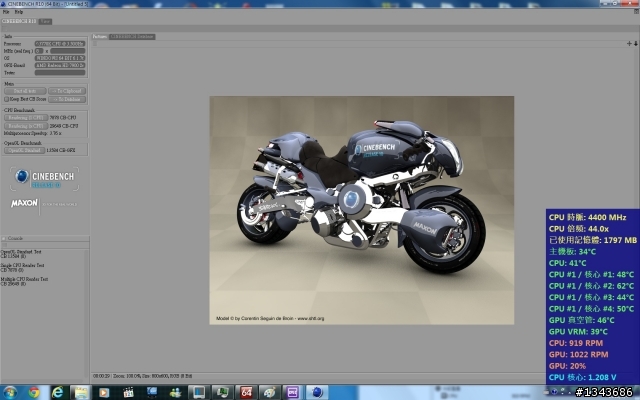Viewport: 640px width, 400px height.
Task: Click the 29648 CB-CPU score
Action: tap(64, 126)
